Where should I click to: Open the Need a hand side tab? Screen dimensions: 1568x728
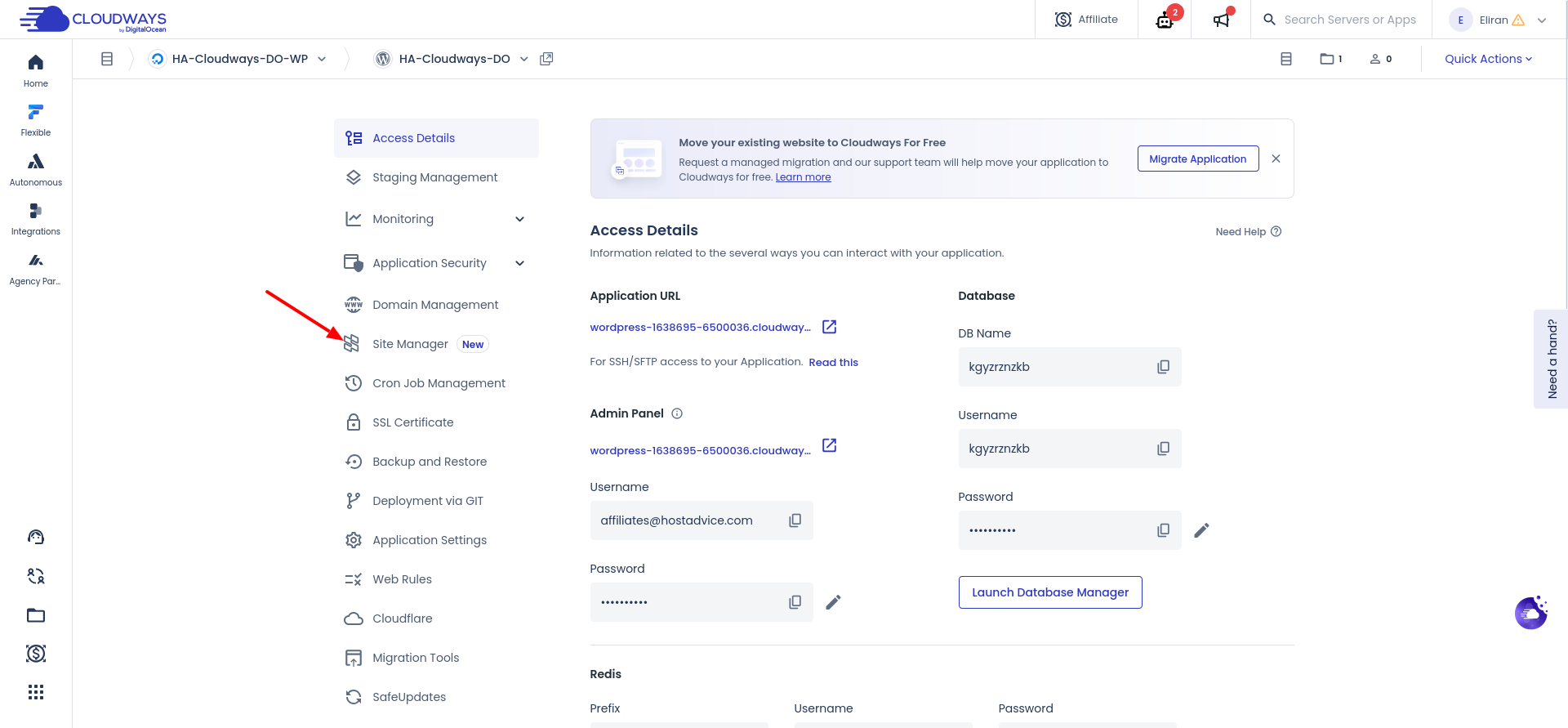pos(1550,359)
